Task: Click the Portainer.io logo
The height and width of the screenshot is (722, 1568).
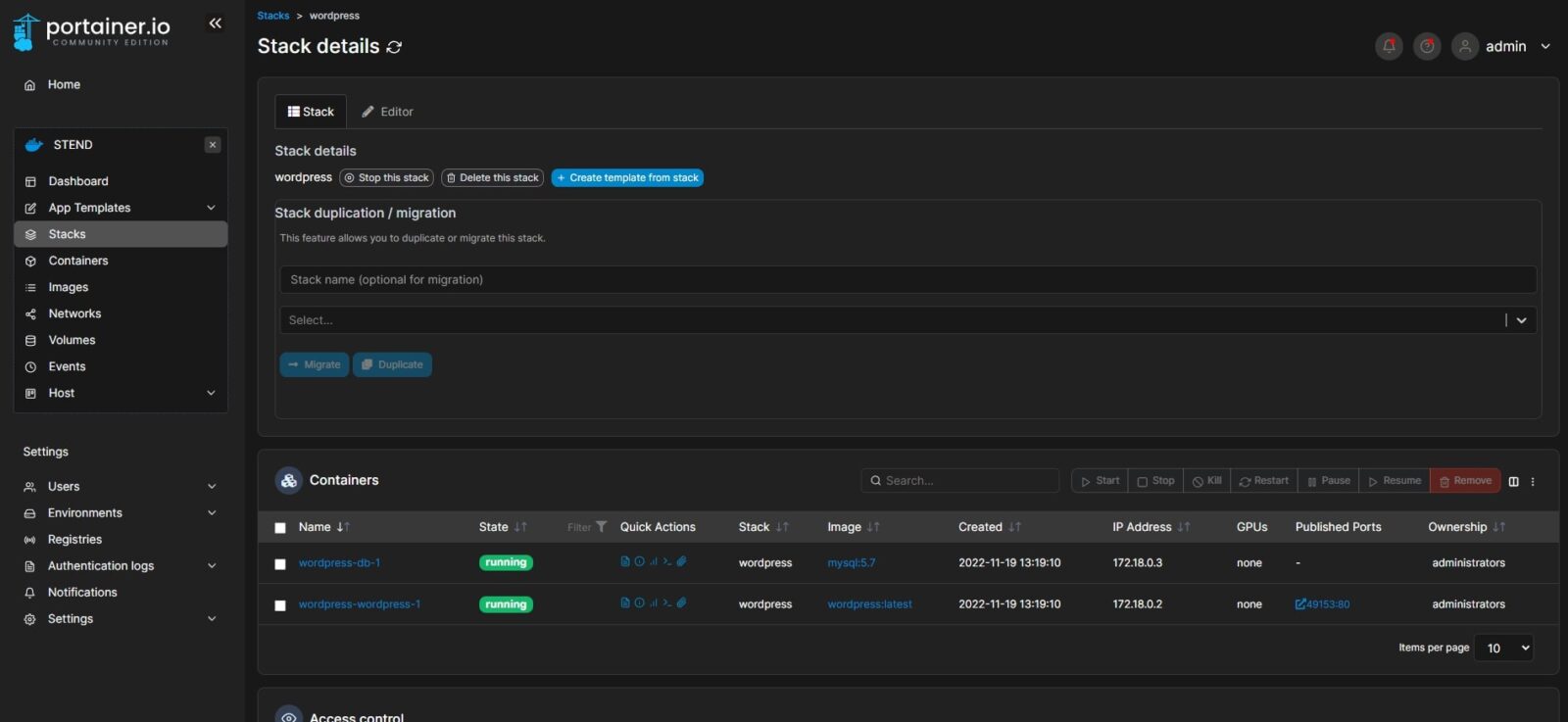Action: (x=91, y=31)
